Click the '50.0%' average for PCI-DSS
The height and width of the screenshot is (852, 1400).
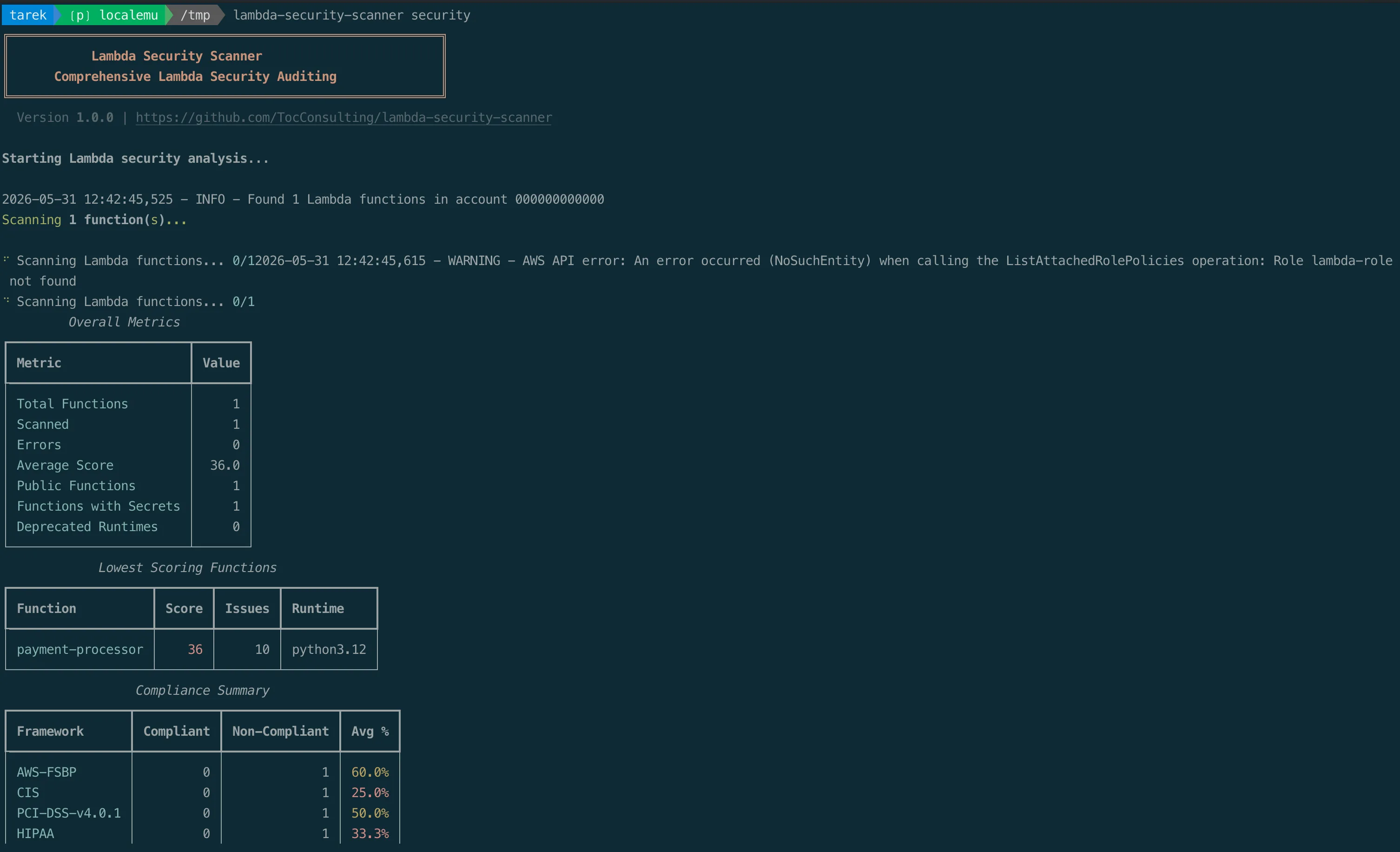tap(370, 813)
